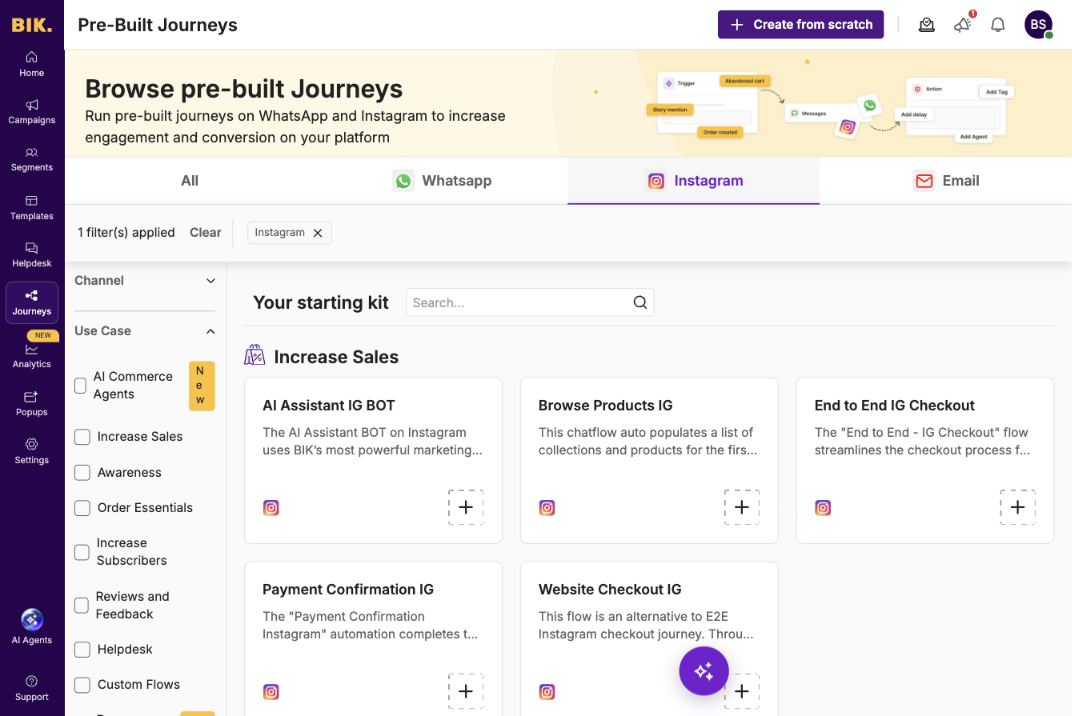This screenshot has width=1072, height=716.
Task: Click Create from scratch button
Action: pos(801,25)
